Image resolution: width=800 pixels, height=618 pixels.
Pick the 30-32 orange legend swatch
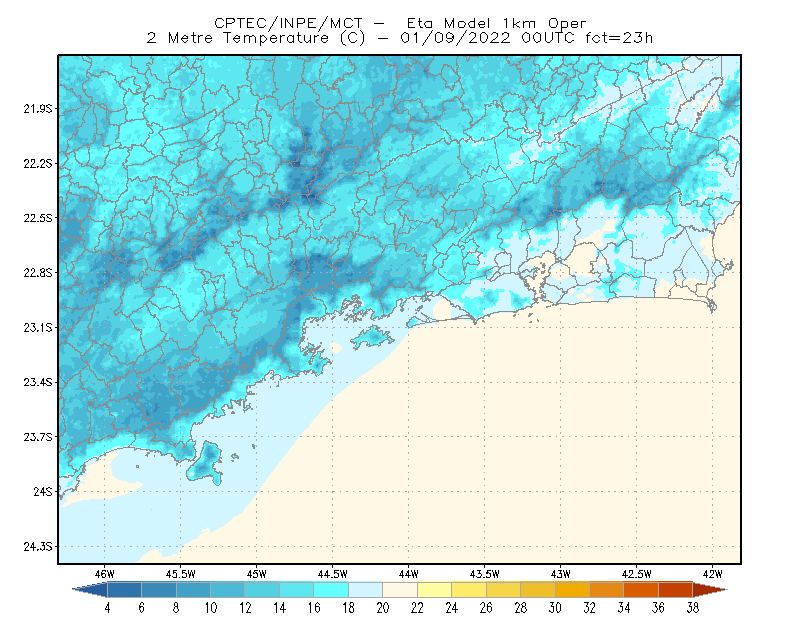click(x=572, y=590)
